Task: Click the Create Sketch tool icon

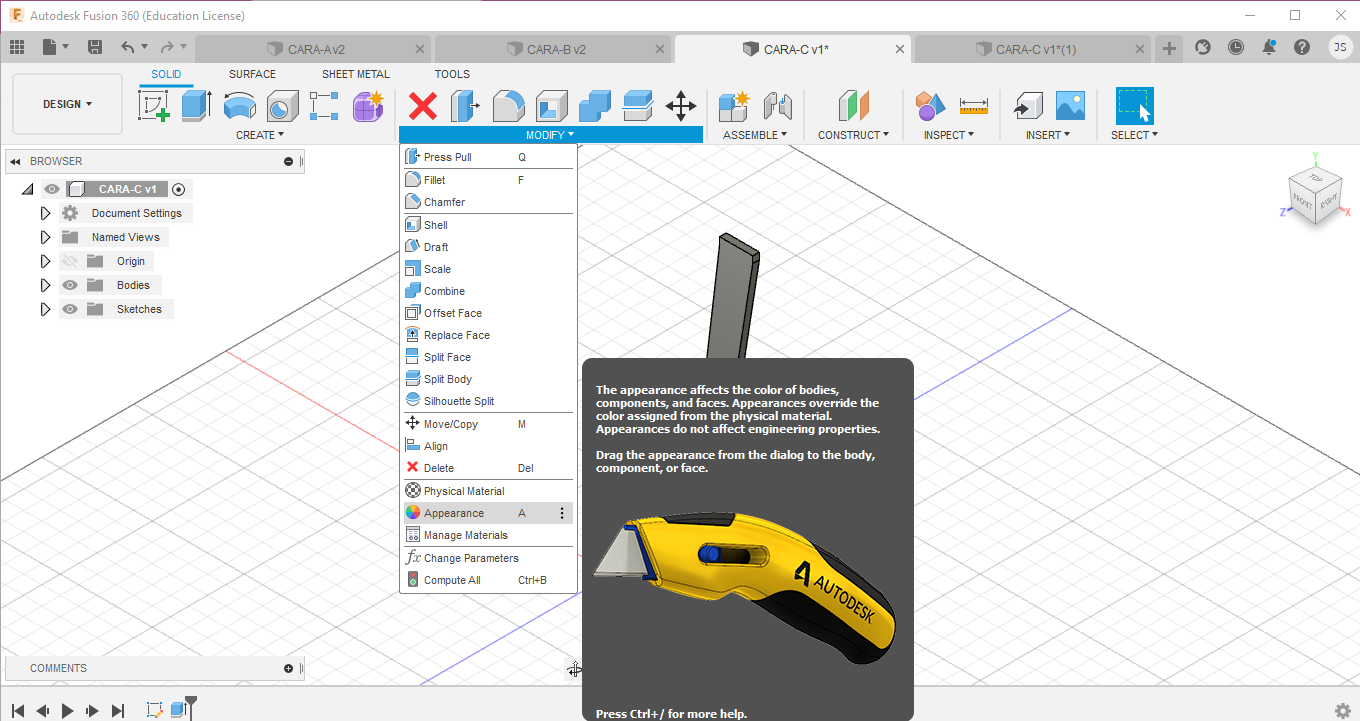Action: [x=154, y=105]
